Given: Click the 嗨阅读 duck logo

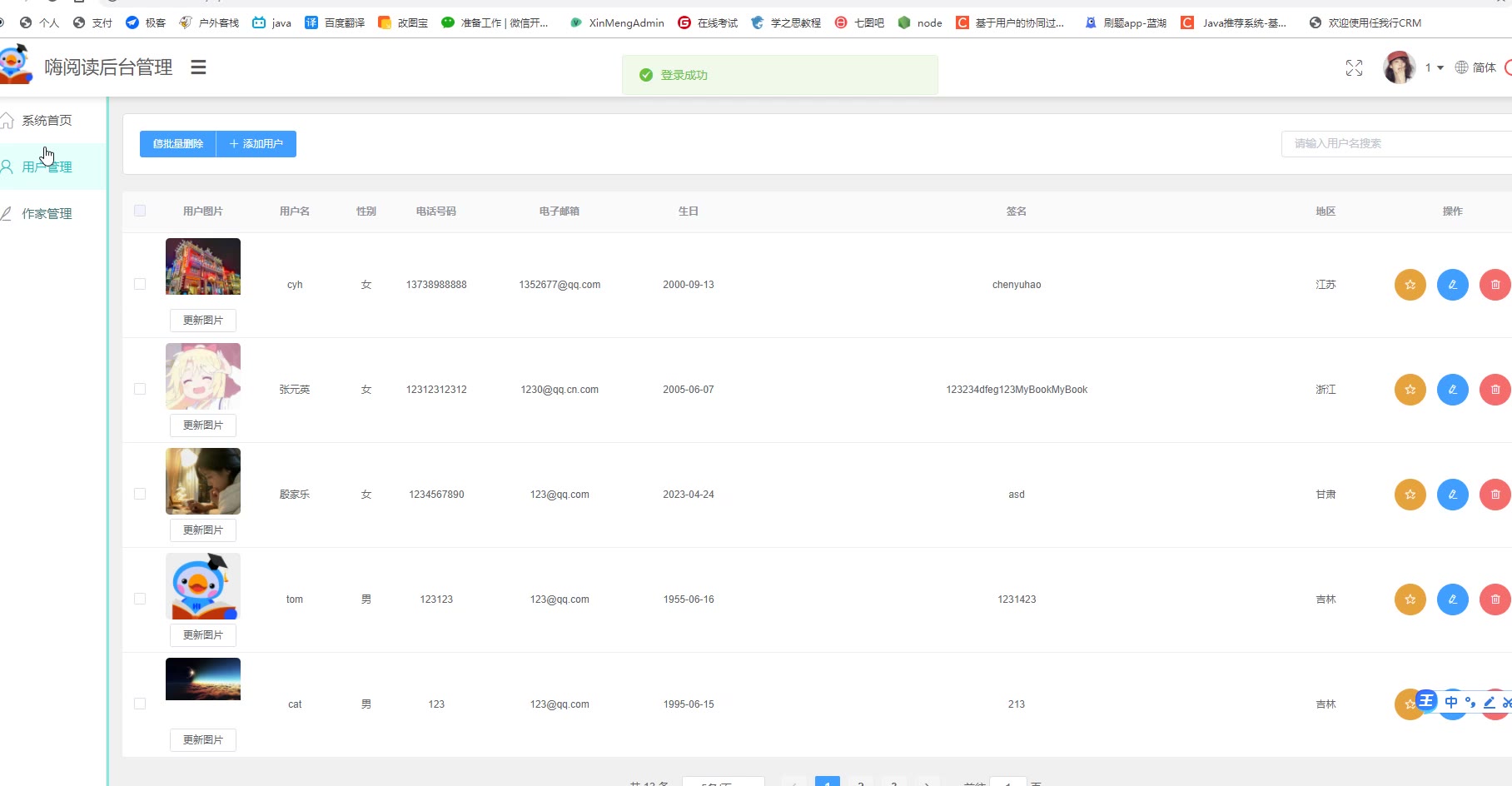Looking at the screenshot, I should click(x=14, y=64).
